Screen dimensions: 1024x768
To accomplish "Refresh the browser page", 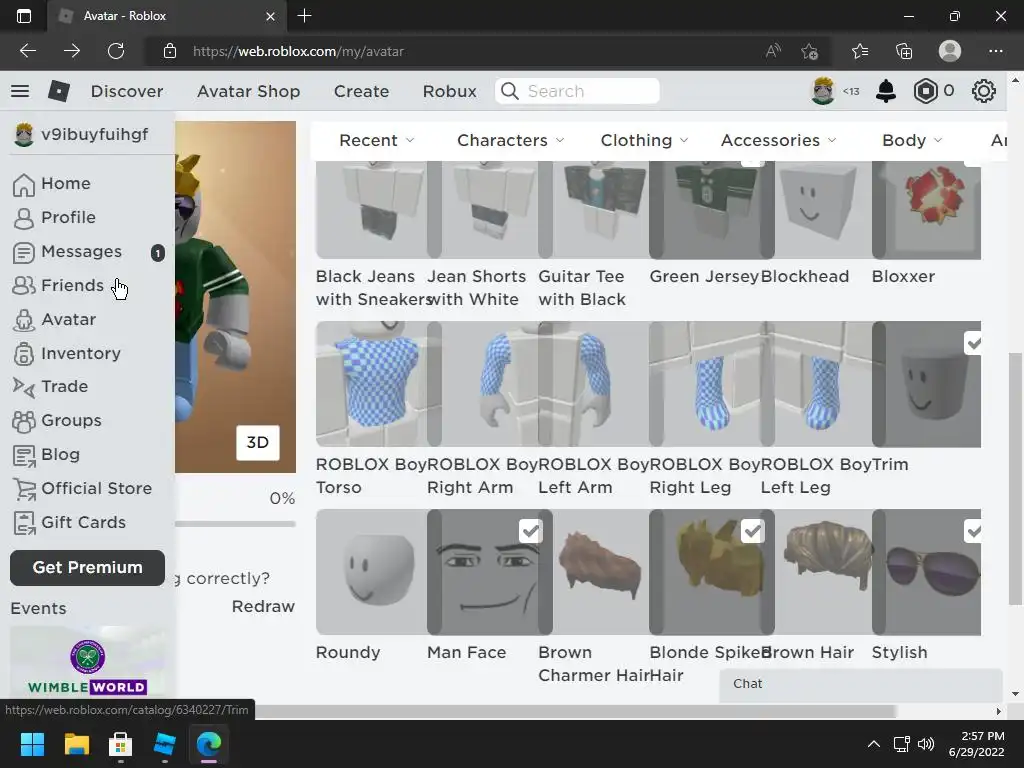I will [116, 51].
